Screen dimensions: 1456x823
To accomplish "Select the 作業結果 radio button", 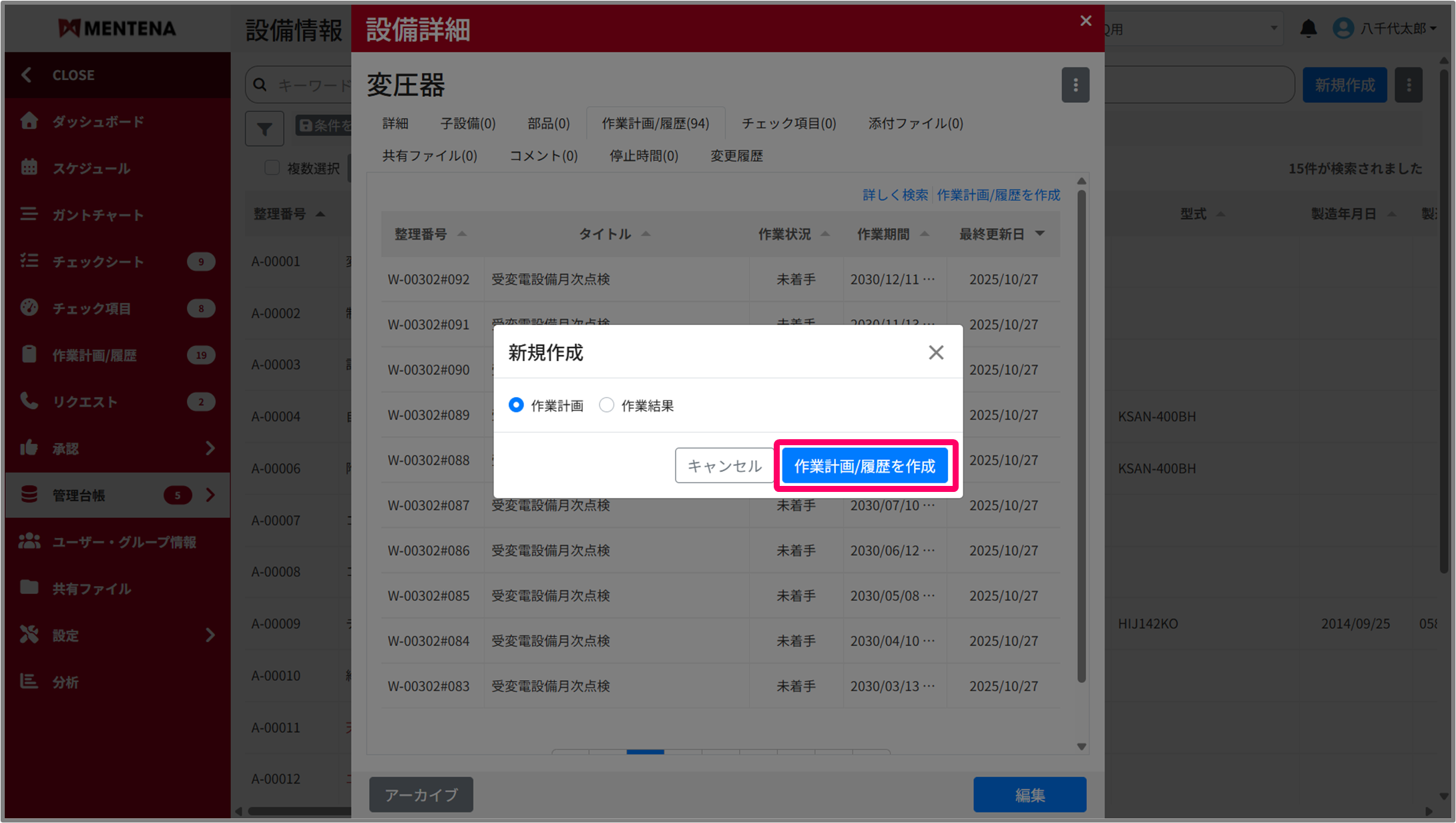I will tap(606, 405).
